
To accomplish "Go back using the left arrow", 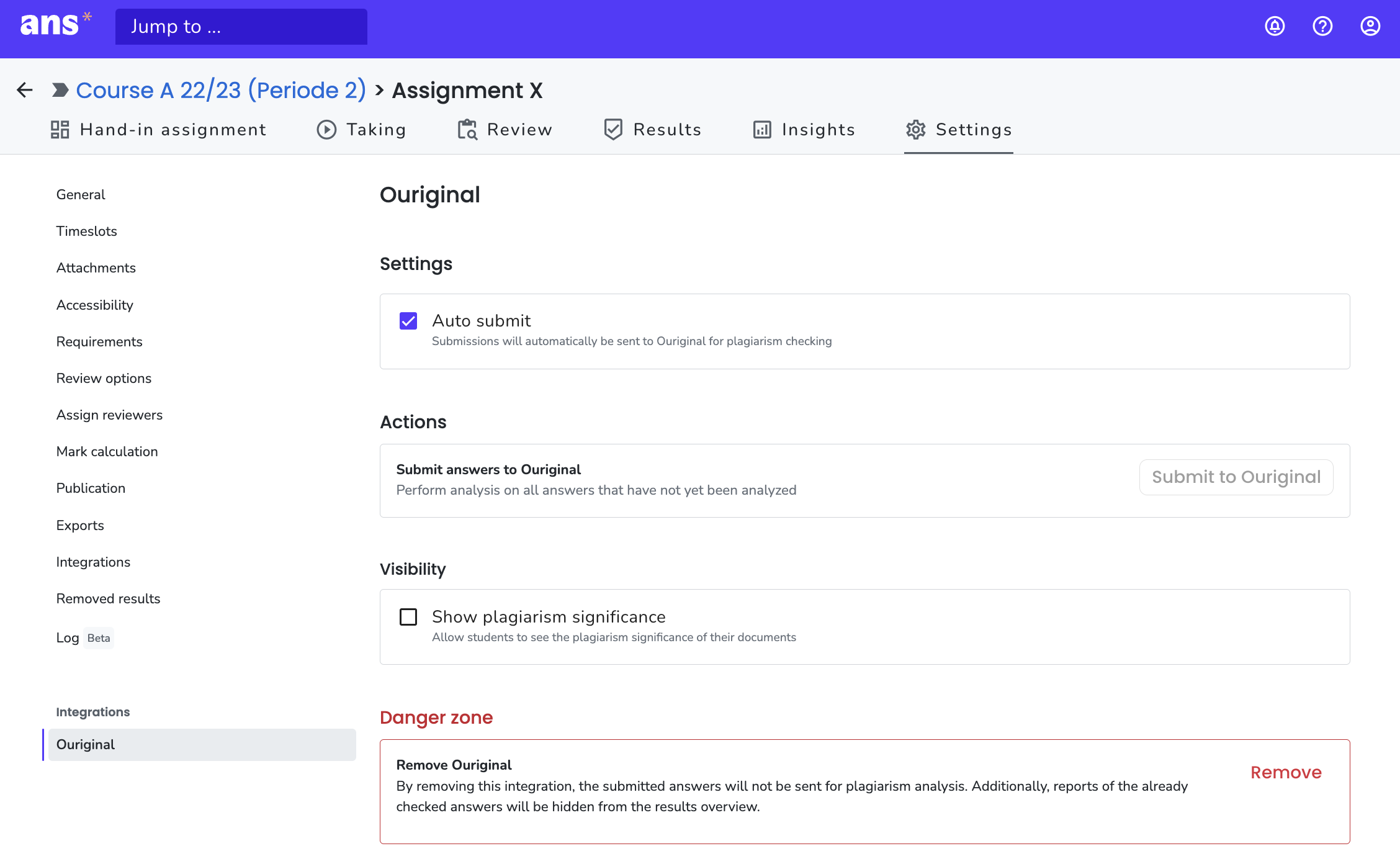I will coord(25,90).
